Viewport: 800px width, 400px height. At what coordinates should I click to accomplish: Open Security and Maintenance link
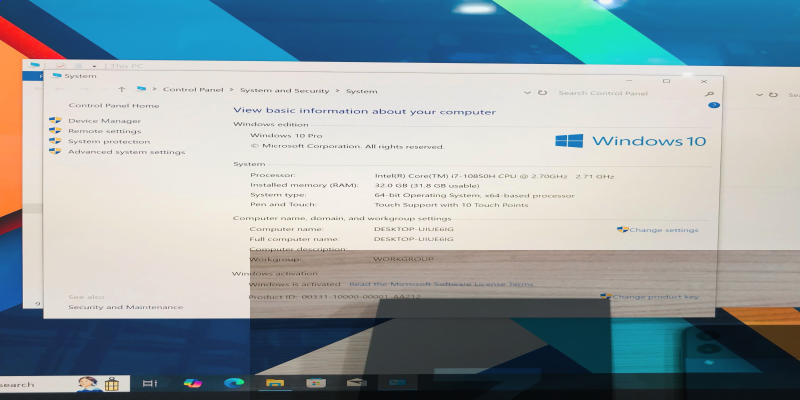click(x=126, y=307)
